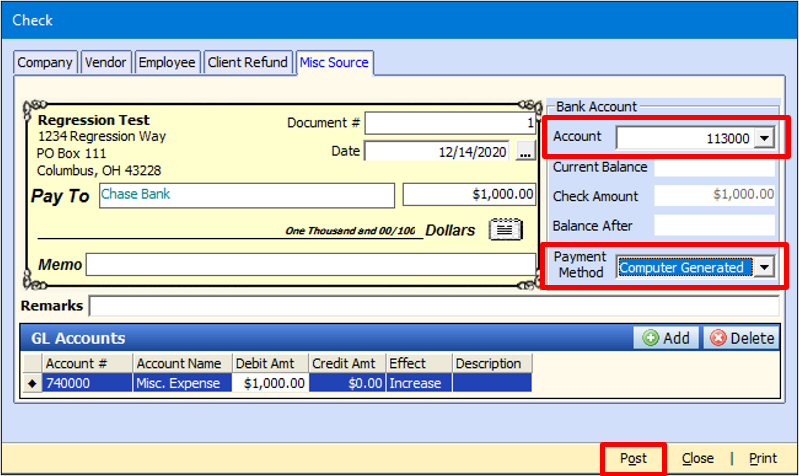Click the Description column header
The height and width of the screenshot is (476, 799).
click(x=492, y=363)
